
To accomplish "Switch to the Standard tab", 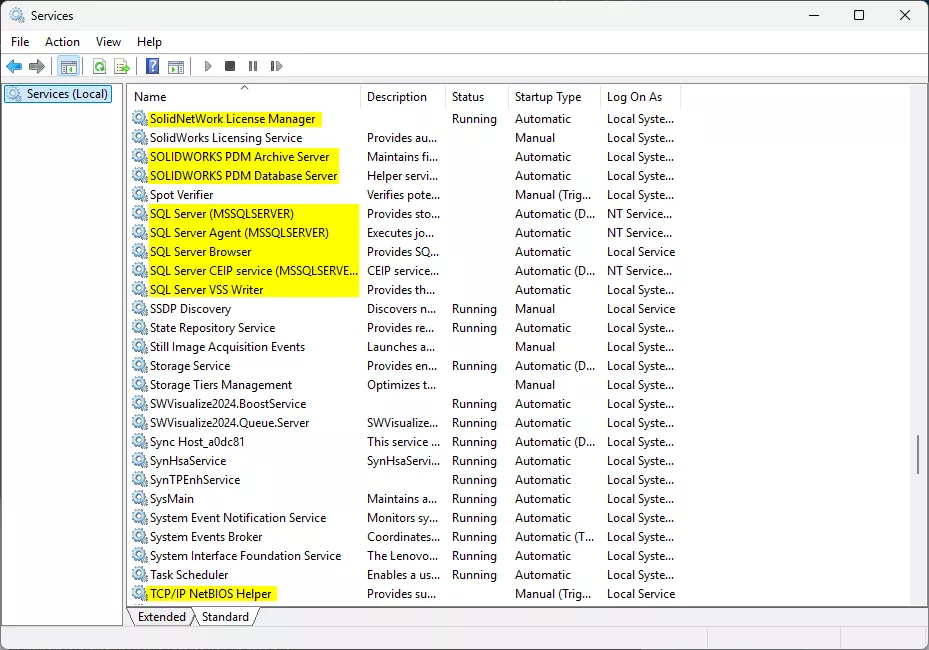I will click(x=225, y=617).
